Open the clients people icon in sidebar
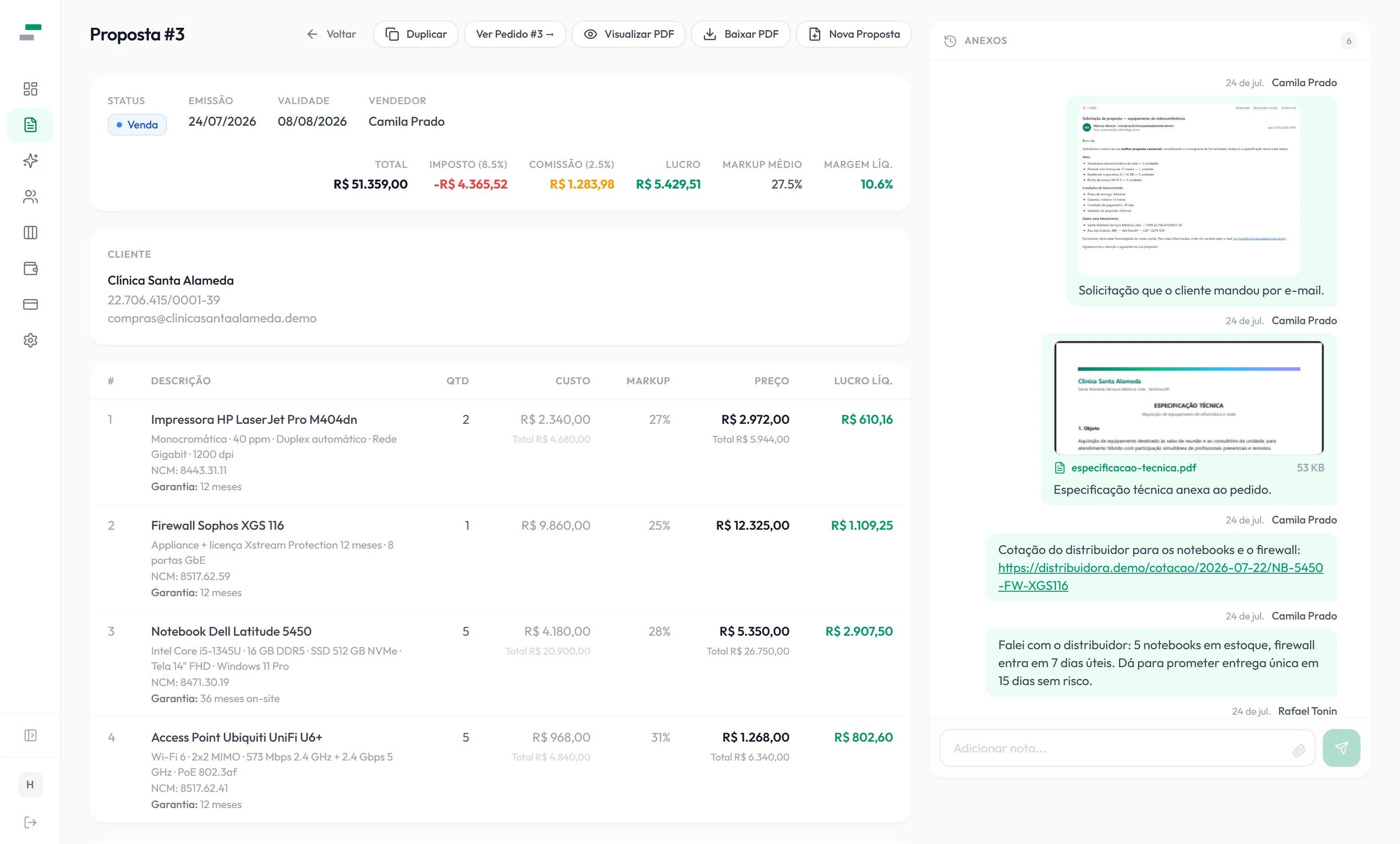This screenshot has height=844, width=1400. (x=30, y=197)
